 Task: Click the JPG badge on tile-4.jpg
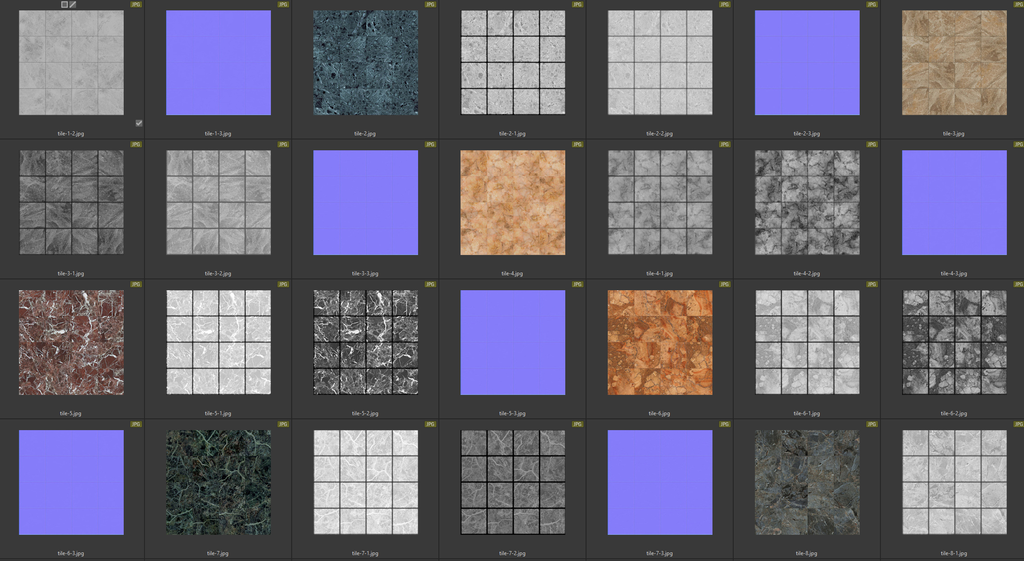(x=577, y=145)
